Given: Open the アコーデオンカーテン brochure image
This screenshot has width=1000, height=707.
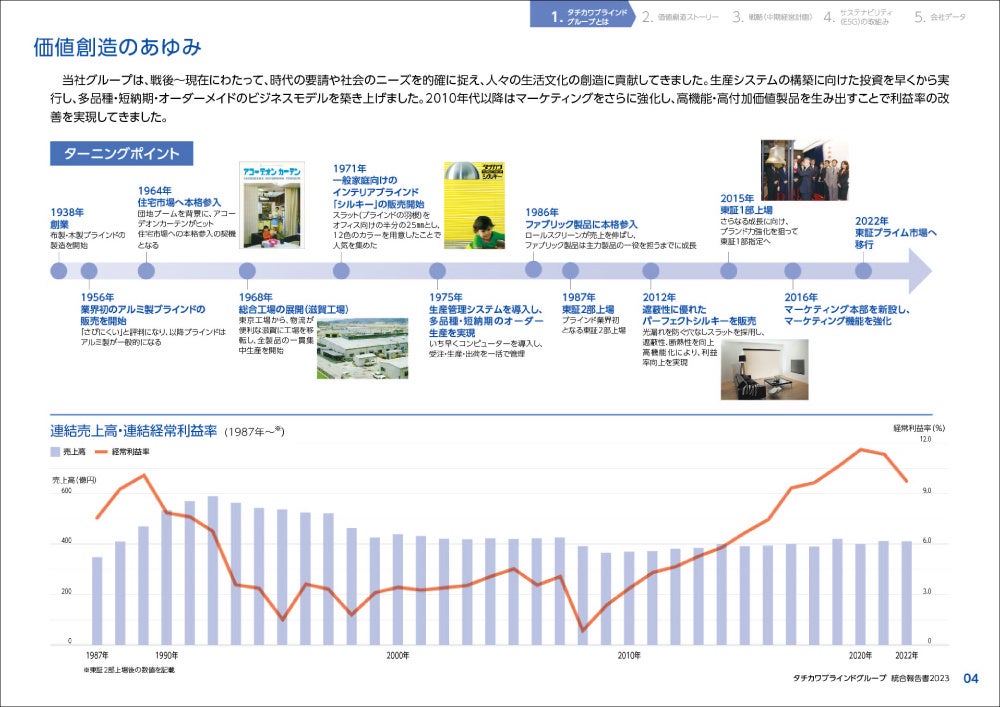Looking at the screenshot, I should click(272, 205).
